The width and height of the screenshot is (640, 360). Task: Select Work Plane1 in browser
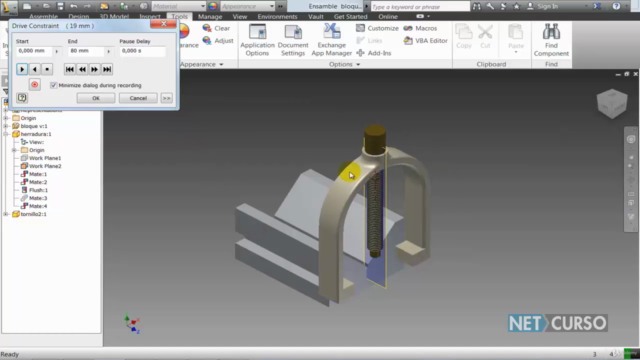tap(41, 158)
